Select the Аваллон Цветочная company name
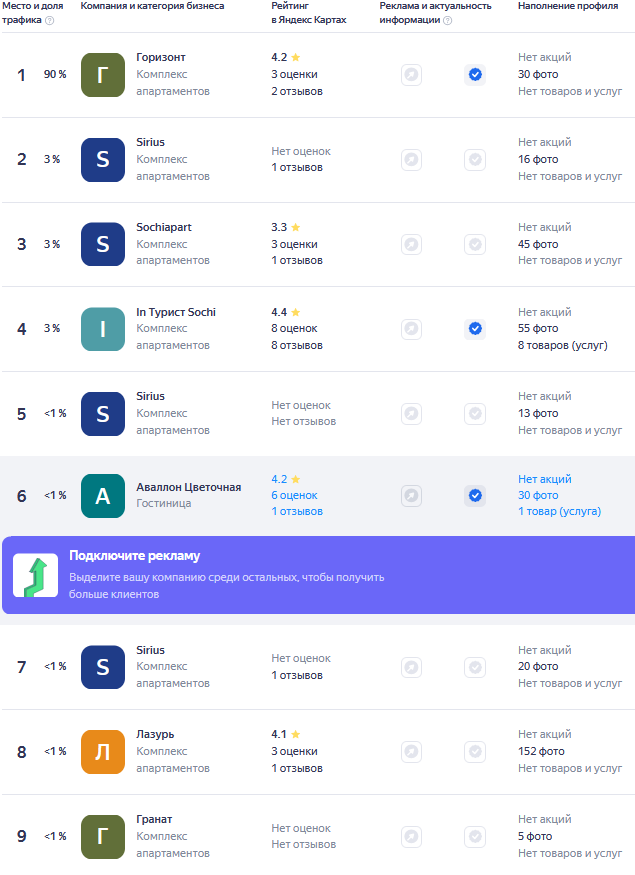Image resolution: width=635 pixels, height=875 pixels. click(x=189, y=487)
